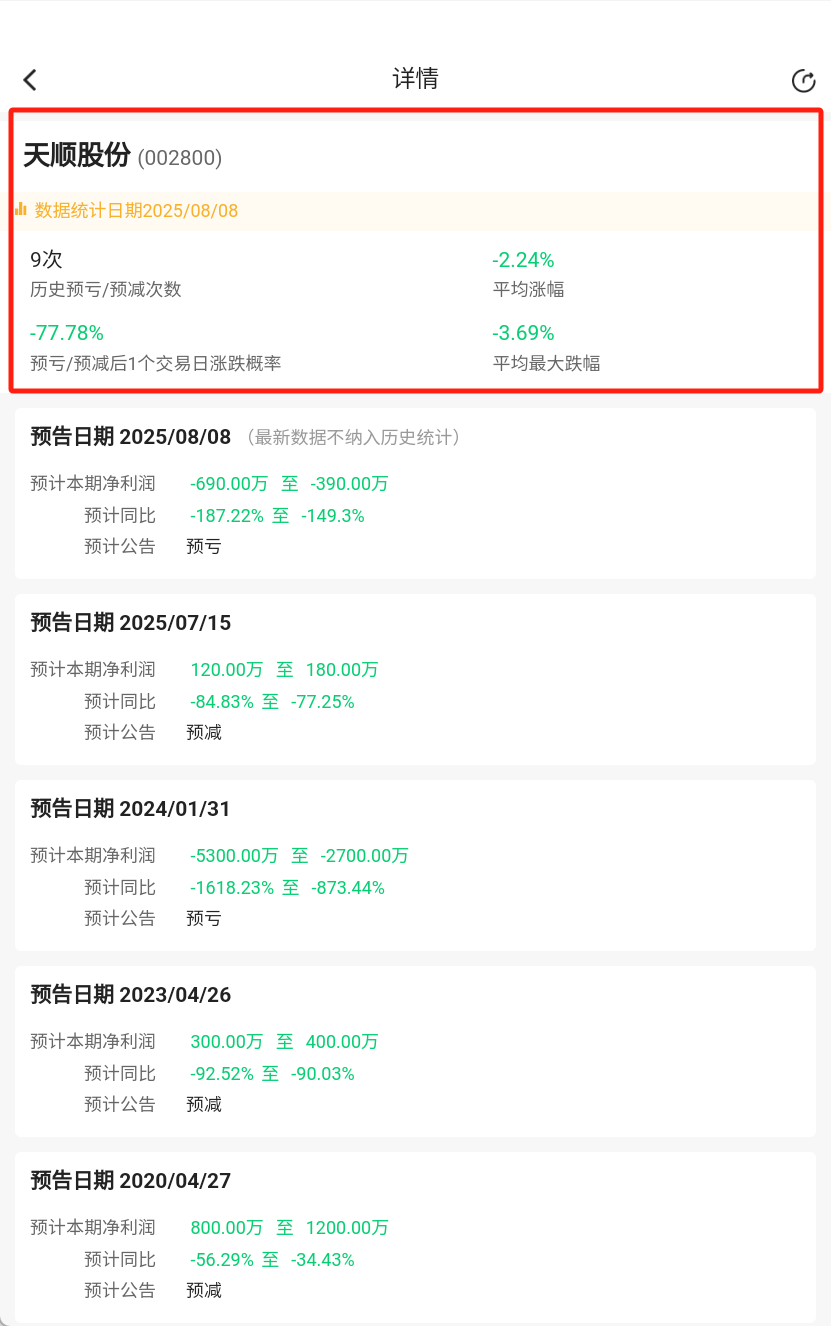Open the 预告日期 2025/07/15 card
Viewport: 831px width, 1326px height.
pos(415,679)
